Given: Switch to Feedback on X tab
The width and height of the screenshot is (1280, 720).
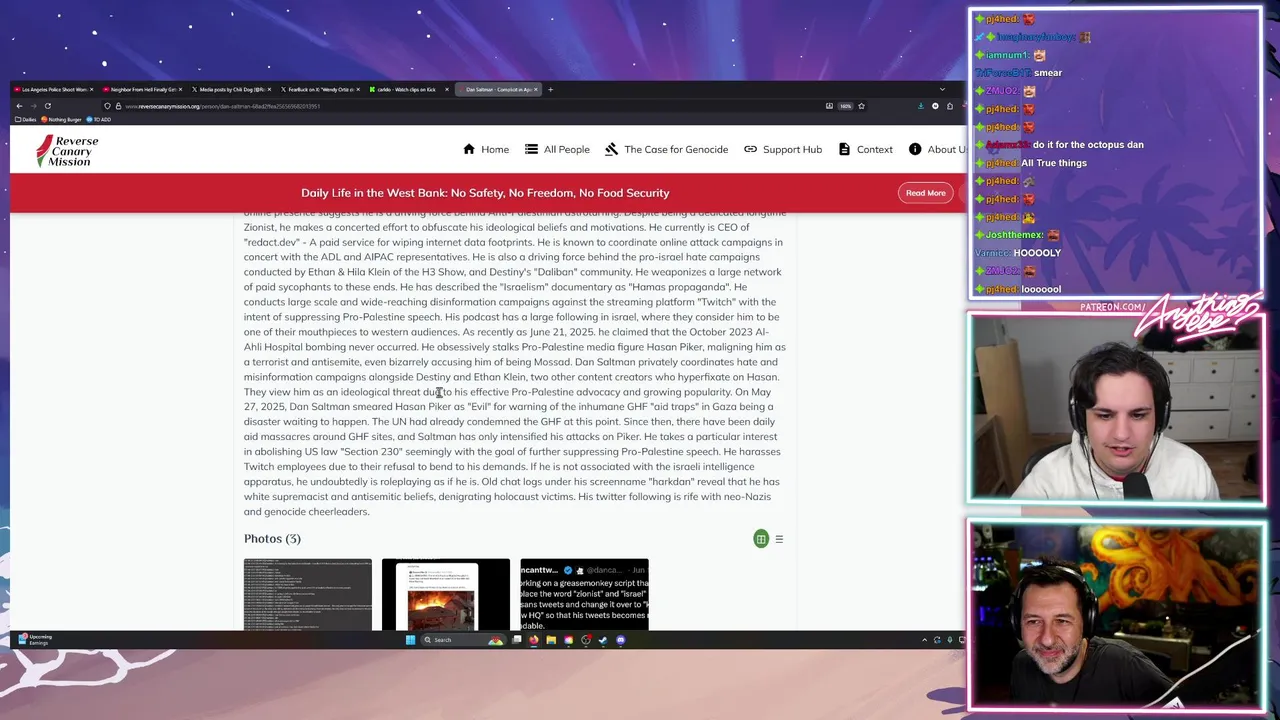Looking at the screenshot, I should click(x=318, y=89).
